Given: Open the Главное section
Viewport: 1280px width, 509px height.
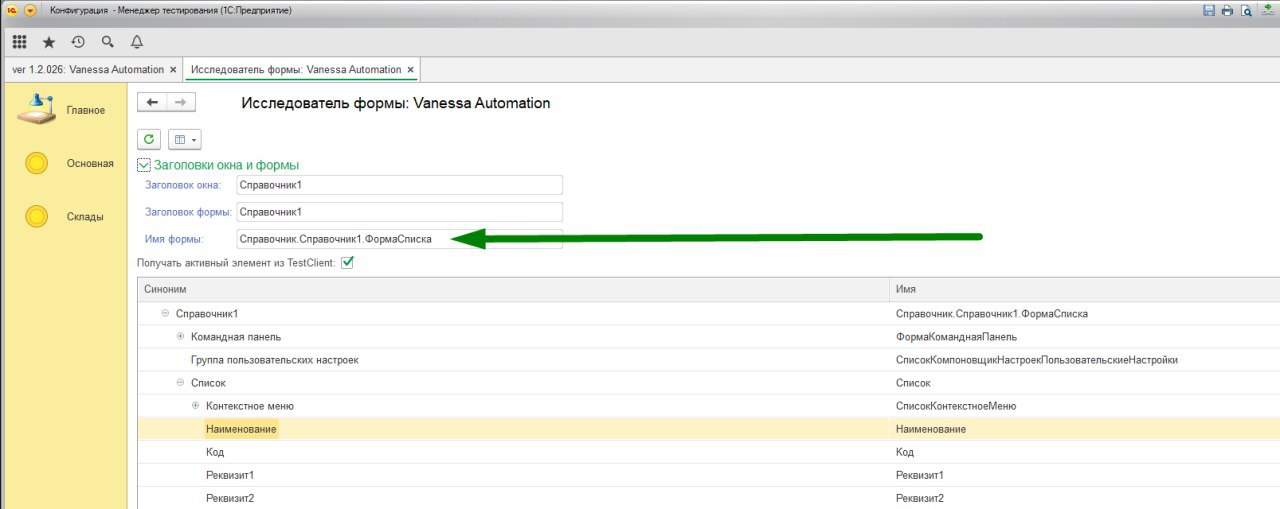Looking at the screenshot, I should [x=62, y=110].
